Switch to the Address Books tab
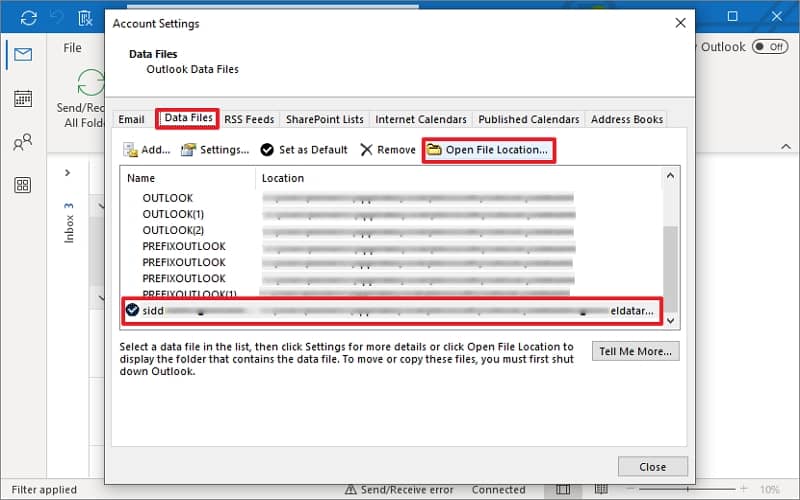The width and height of the screenshot is (800, 500). pos(627,119)
